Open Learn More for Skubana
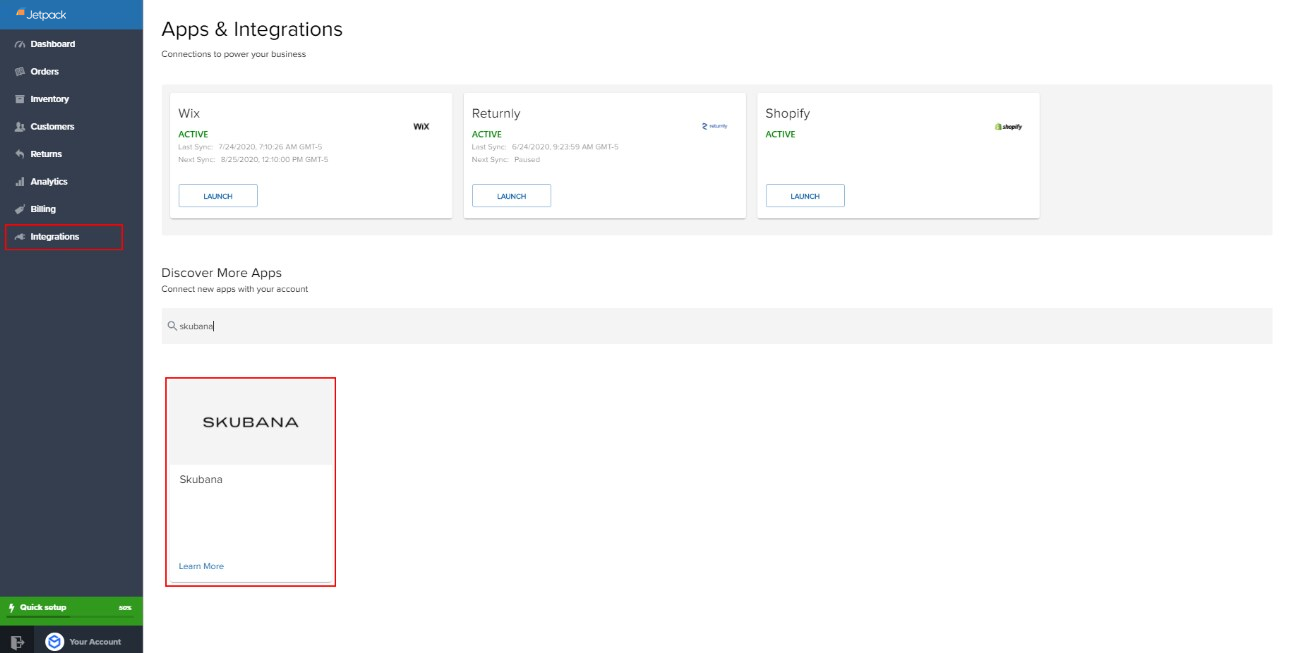 coord(201,565)
